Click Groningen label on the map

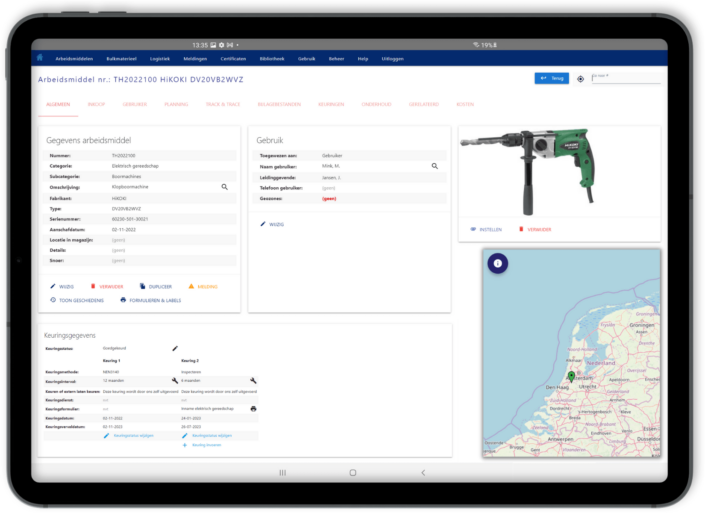(x=642, y=325)
